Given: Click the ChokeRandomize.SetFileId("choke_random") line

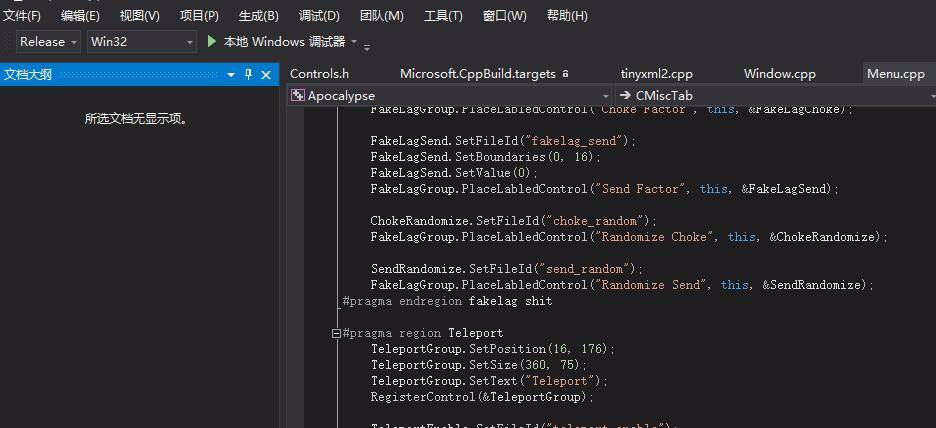Looking at the screenshot, I should pyautogui.click(x=513, y=221).
